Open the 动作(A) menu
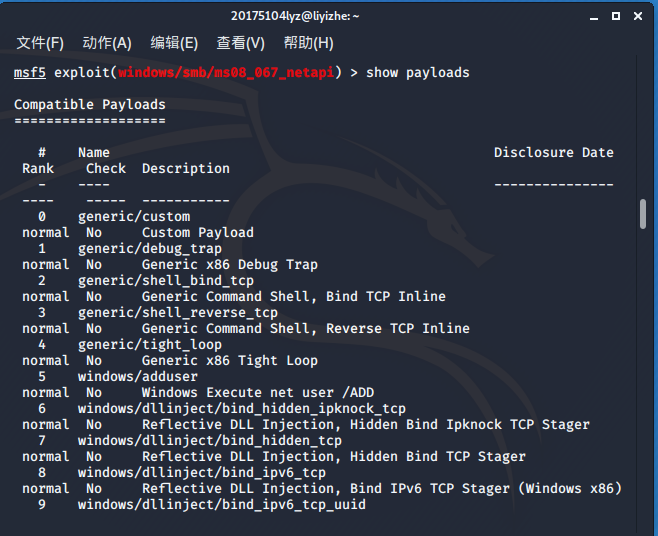 107,43
